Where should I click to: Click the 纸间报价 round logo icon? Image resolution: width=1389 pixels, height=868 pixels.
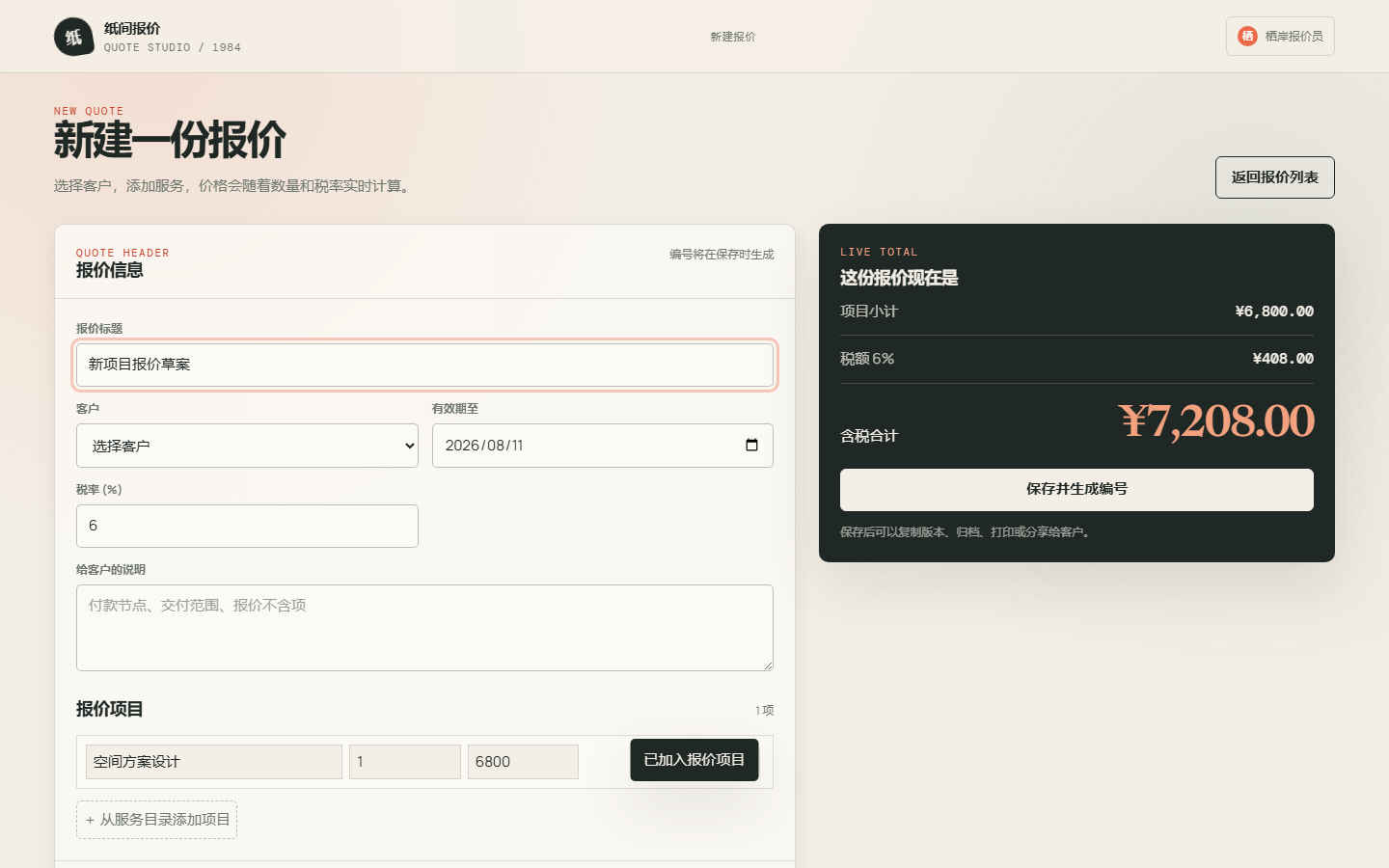pyautogui.click(x=73, y=37)
